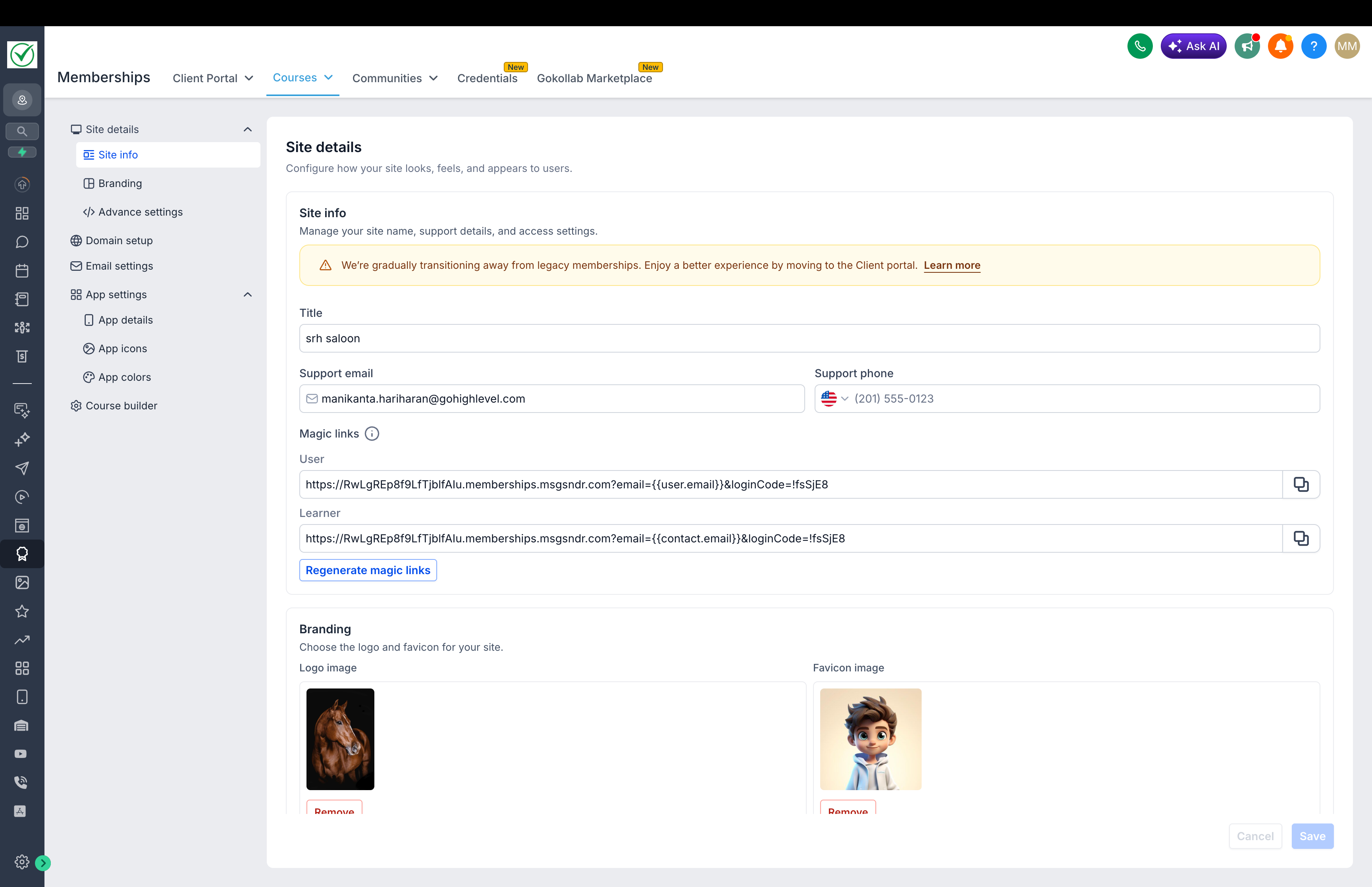Select Branding in the side menu
The image size is (1372, 887).
tap(120, 183)
